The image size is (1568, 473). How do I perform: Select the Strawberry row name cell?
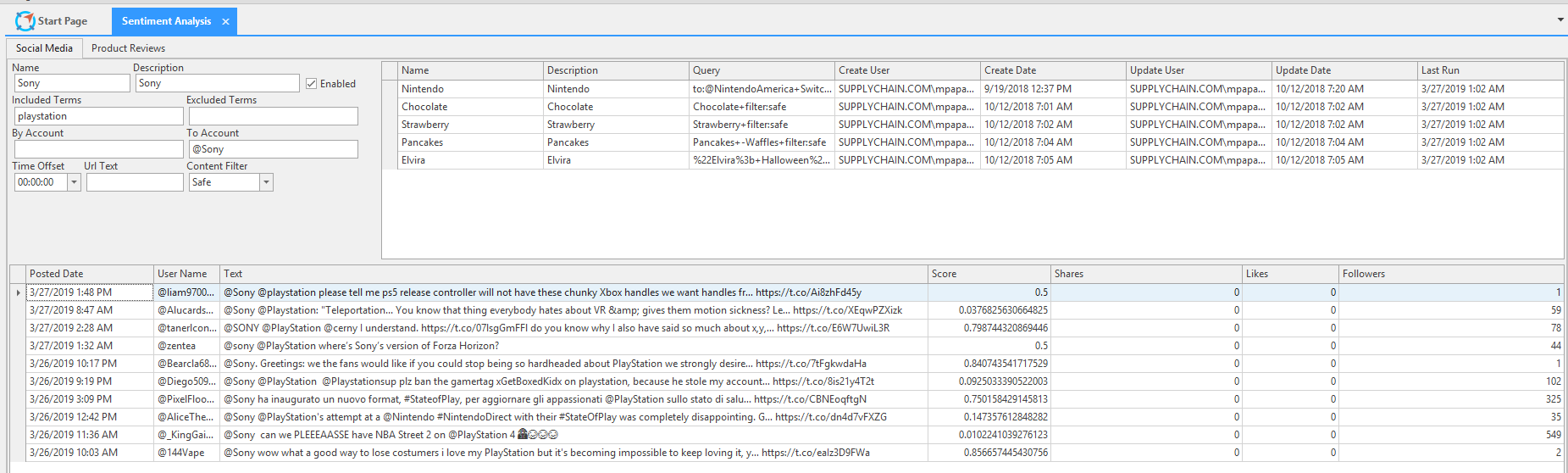pyautogui.click(x=470, y=125)
